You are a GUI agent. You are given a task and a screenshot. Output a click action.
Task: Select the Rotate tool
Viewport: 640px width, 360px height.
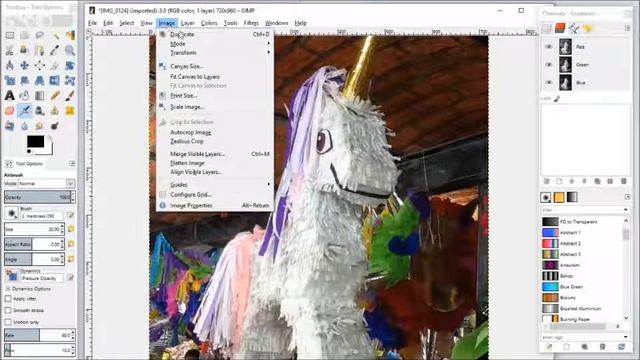tap(70, 65)
